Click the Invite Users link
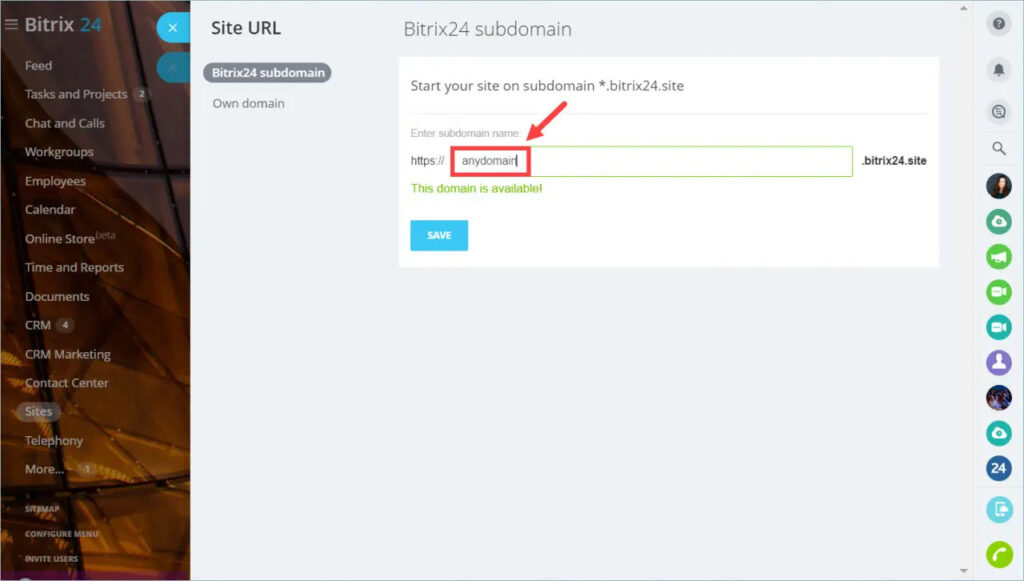Viewport: 1024px width, 581px height. coord(54,559)
